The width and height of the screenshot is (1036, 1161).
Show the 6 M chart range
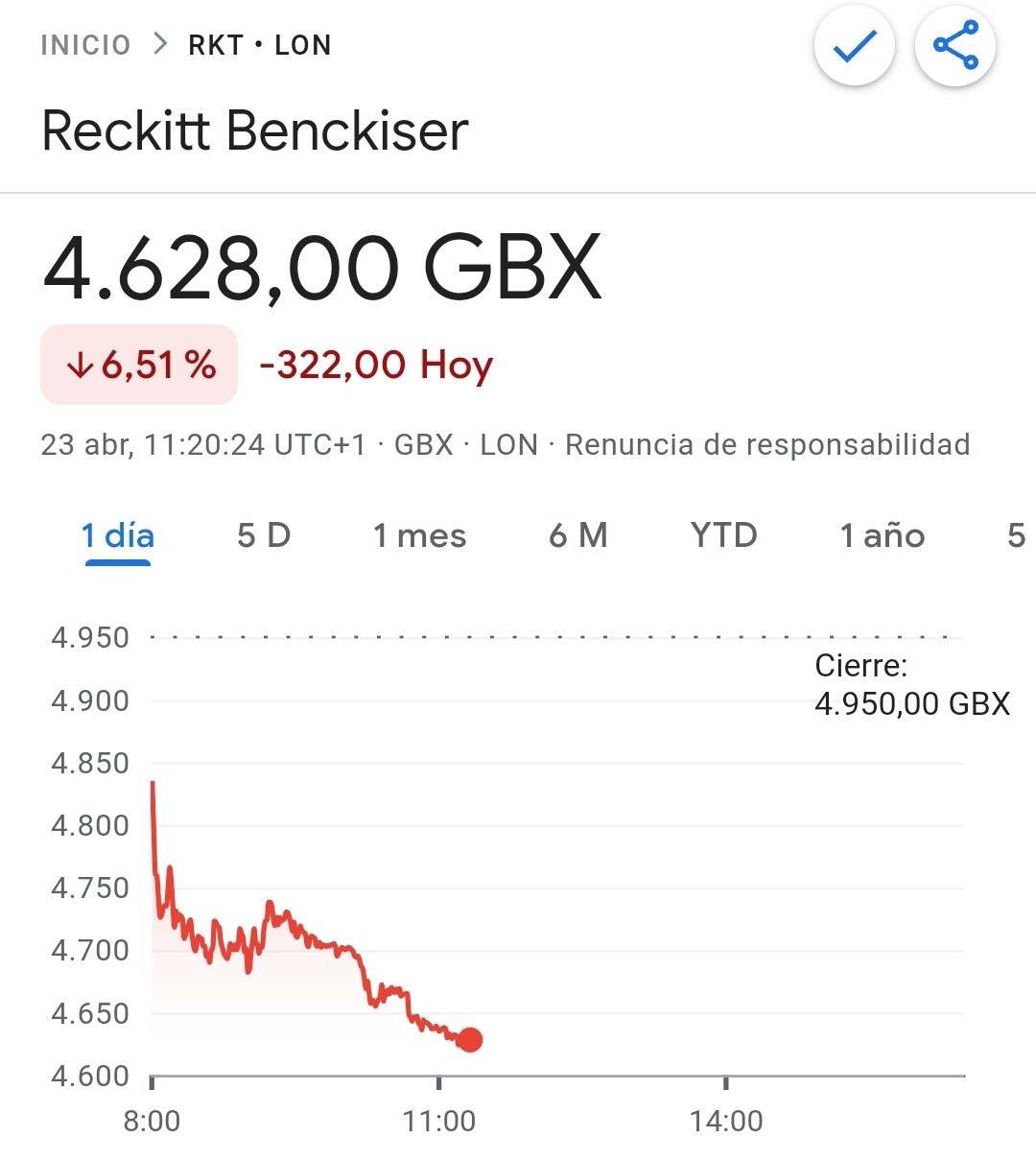pos(578,535)
